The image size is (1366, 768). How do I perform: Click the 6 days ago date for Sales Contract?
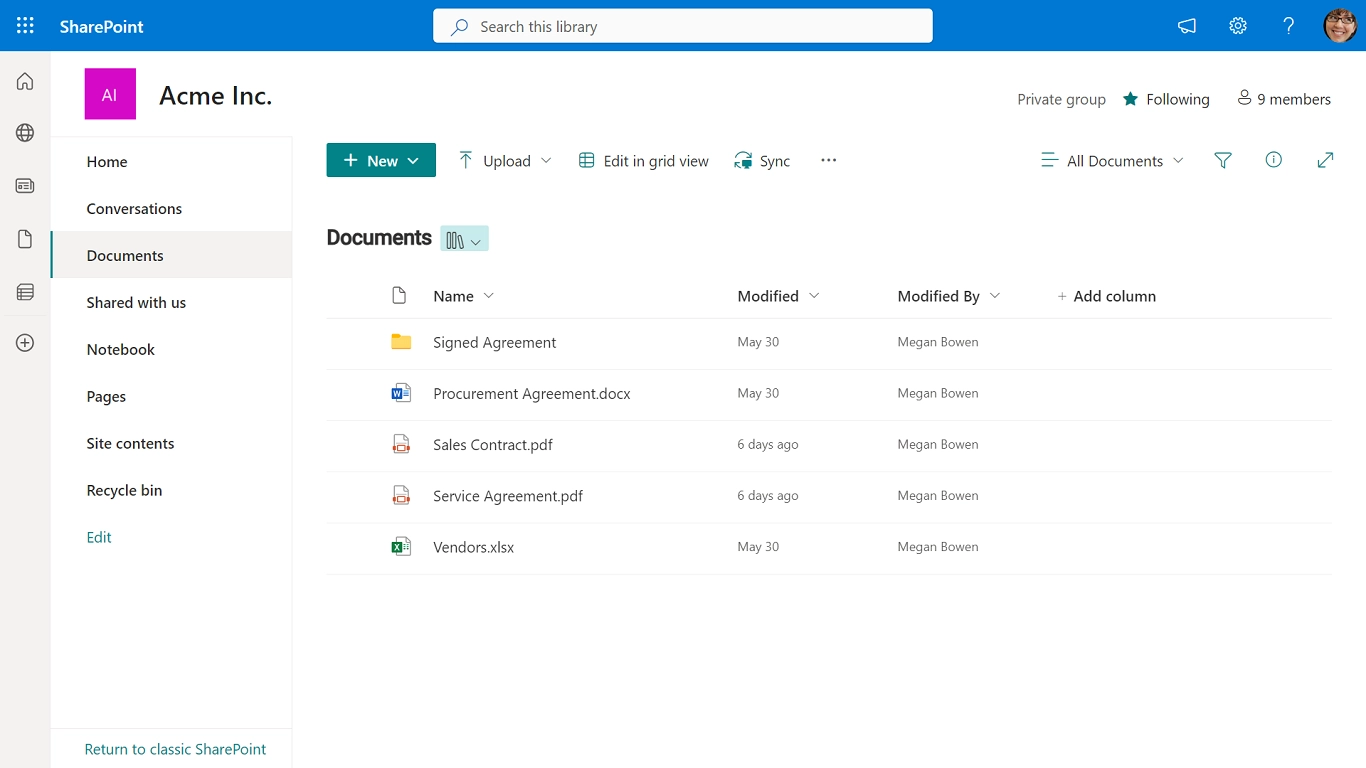point(768,444)
